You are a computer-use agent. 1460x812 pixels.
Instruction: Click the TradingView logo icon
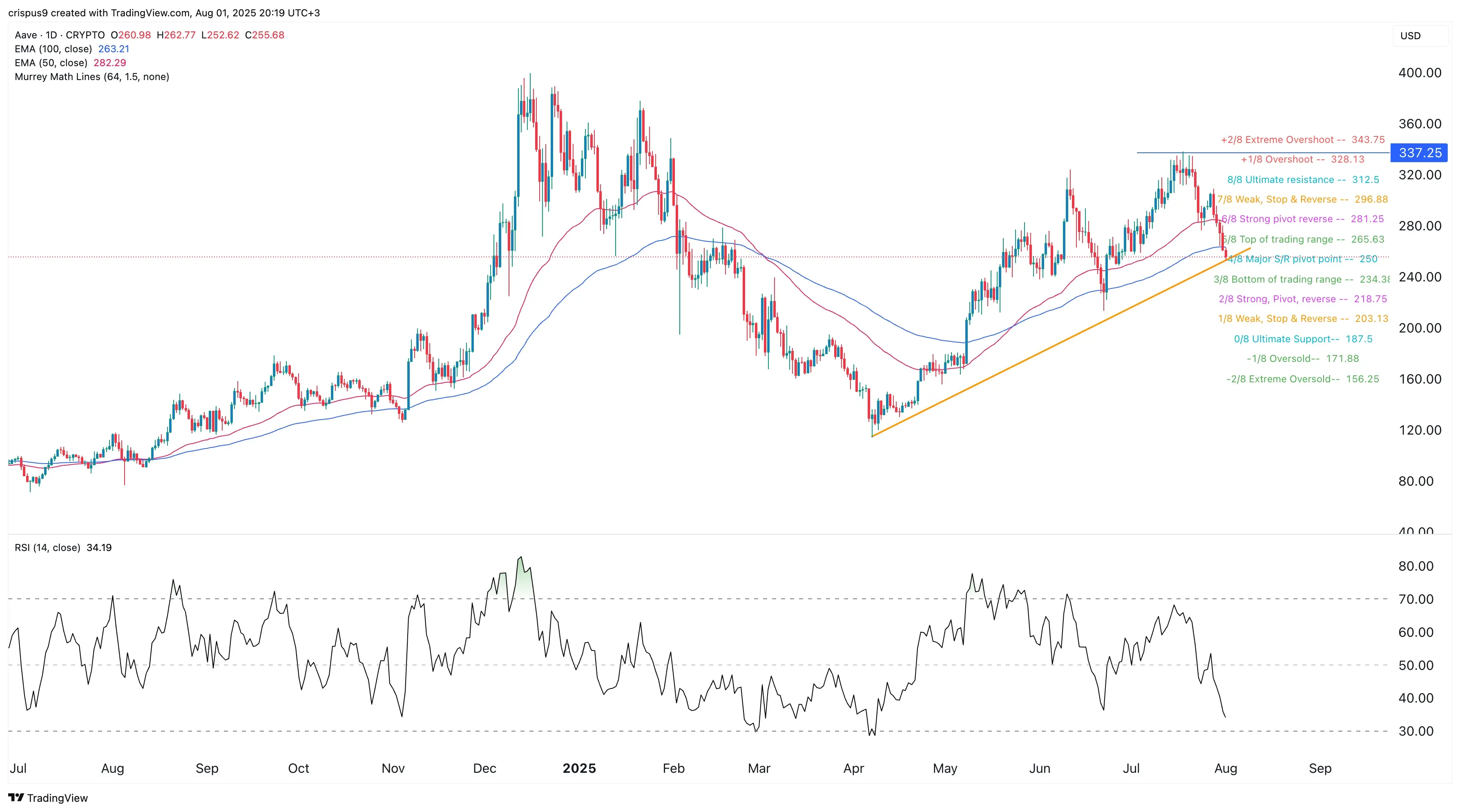(x=16, y=797)
